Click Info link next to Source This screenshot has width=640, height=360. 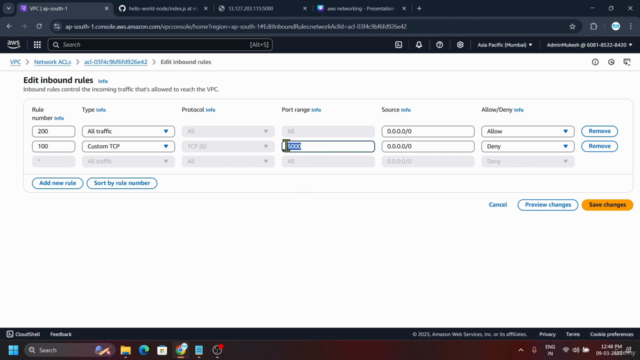click(406, 110)
